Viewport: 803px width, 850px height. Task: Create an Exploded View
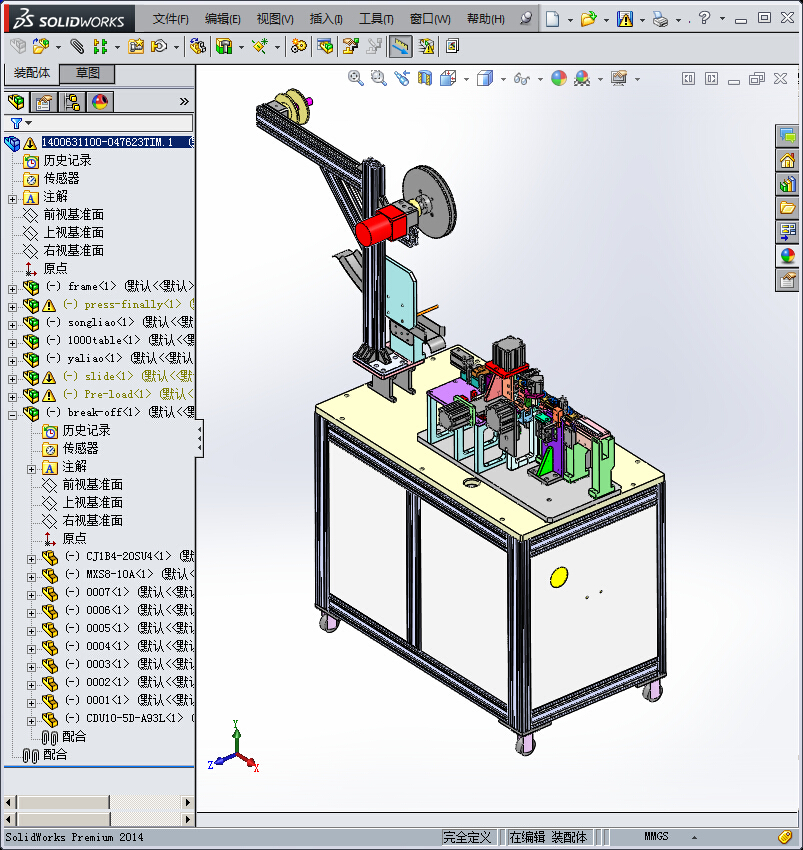pyautogui.click(x=351, y=47)
